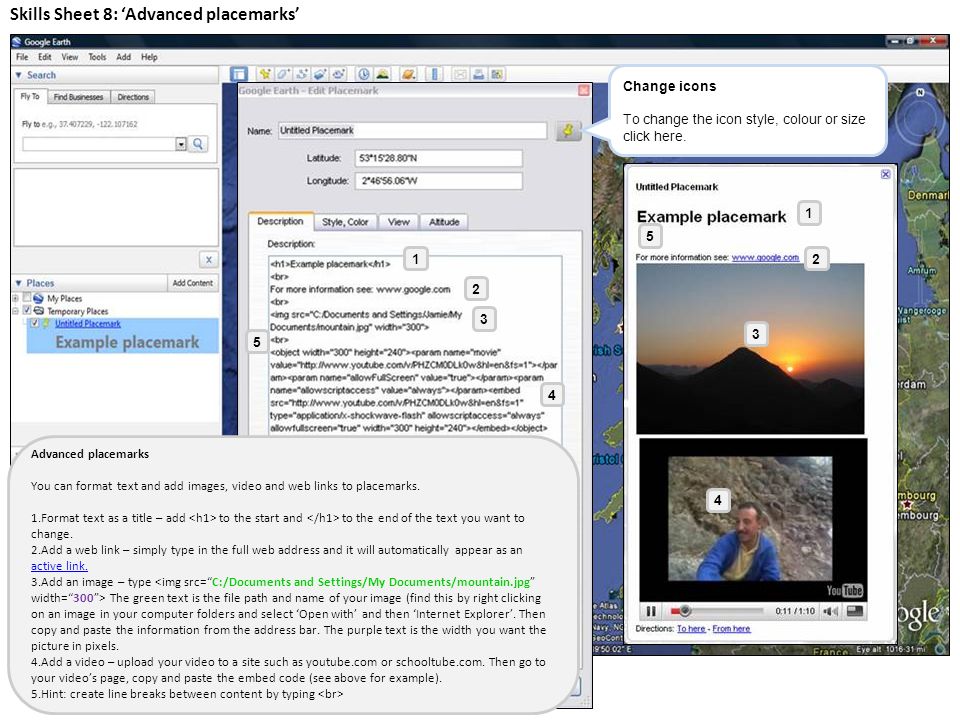Click the Temporary Places folder icon

tap(39, 310)
